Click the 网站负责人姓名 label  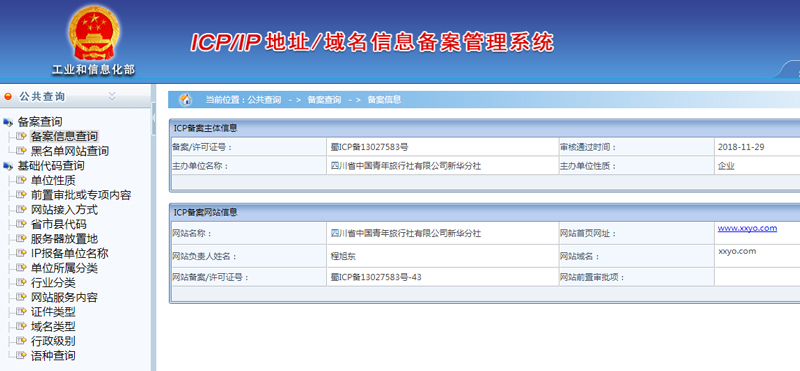pos(205,256)
